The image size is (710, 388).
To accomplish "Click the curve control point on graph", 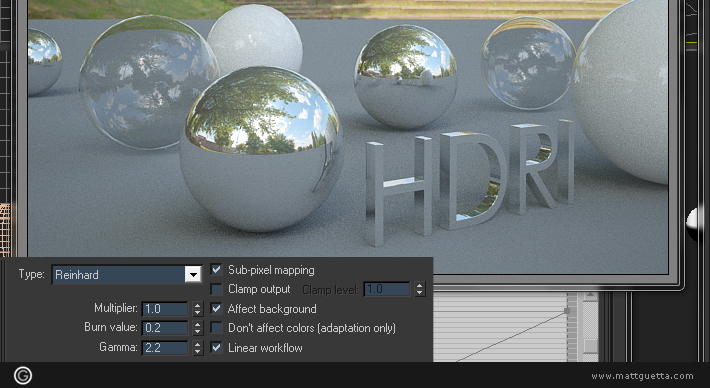I will pyautogui.click(x=566, y=311).
